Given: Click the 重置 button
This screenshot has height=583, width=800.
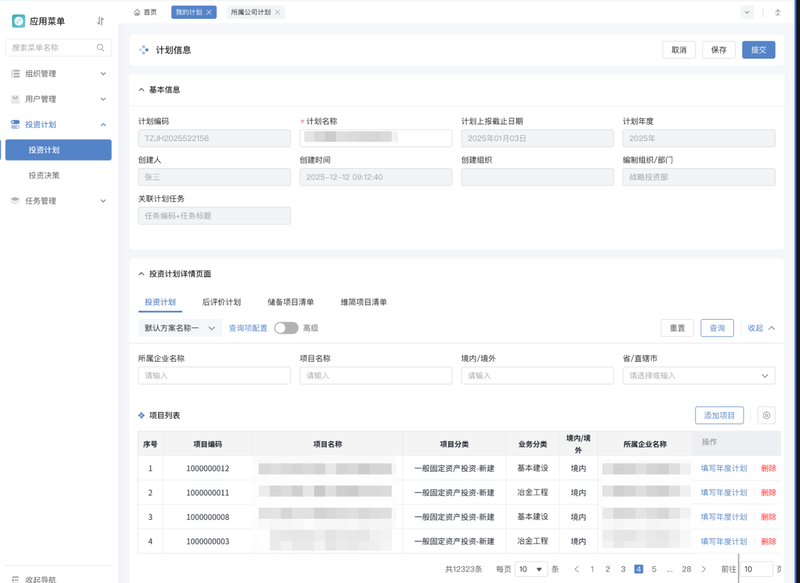Looking at the screenshot, I should click(x=678, y=328).
